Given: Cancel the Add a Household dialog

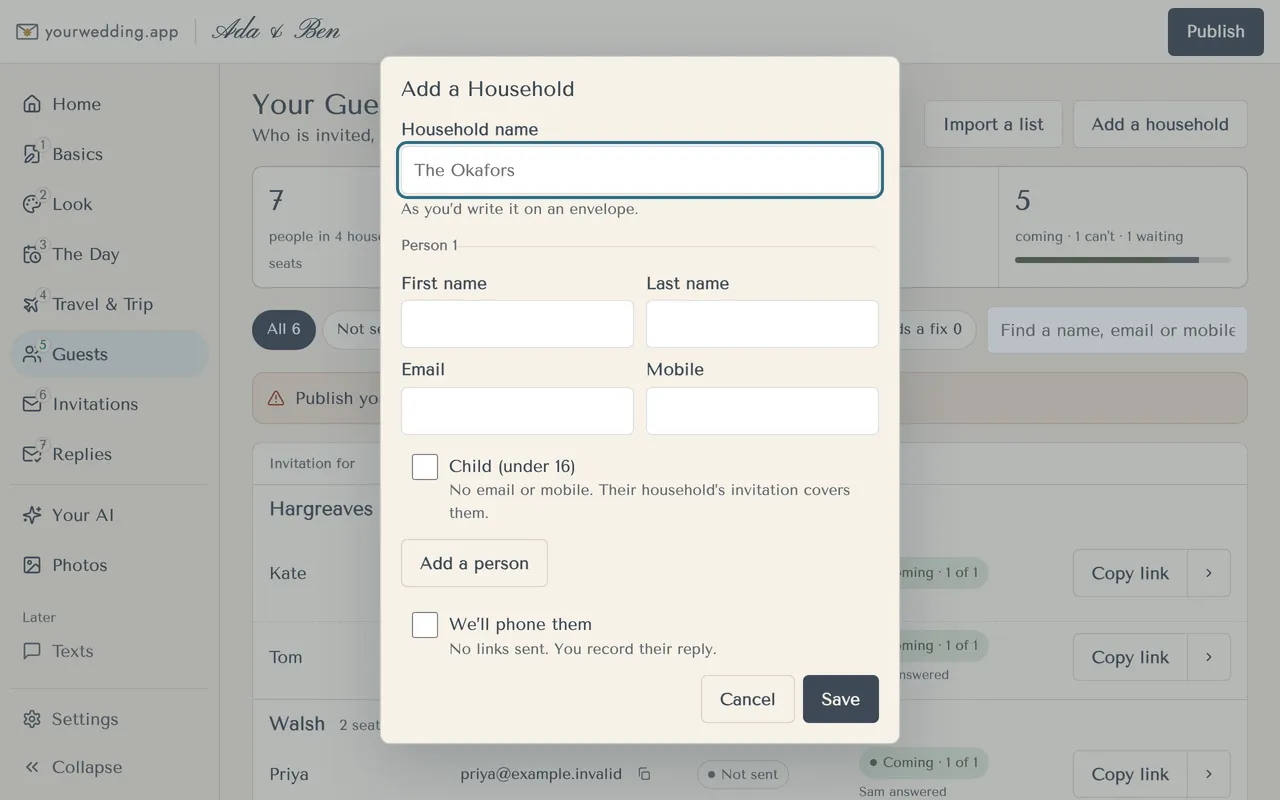Looking at the screenshot, I should [748, 699].
